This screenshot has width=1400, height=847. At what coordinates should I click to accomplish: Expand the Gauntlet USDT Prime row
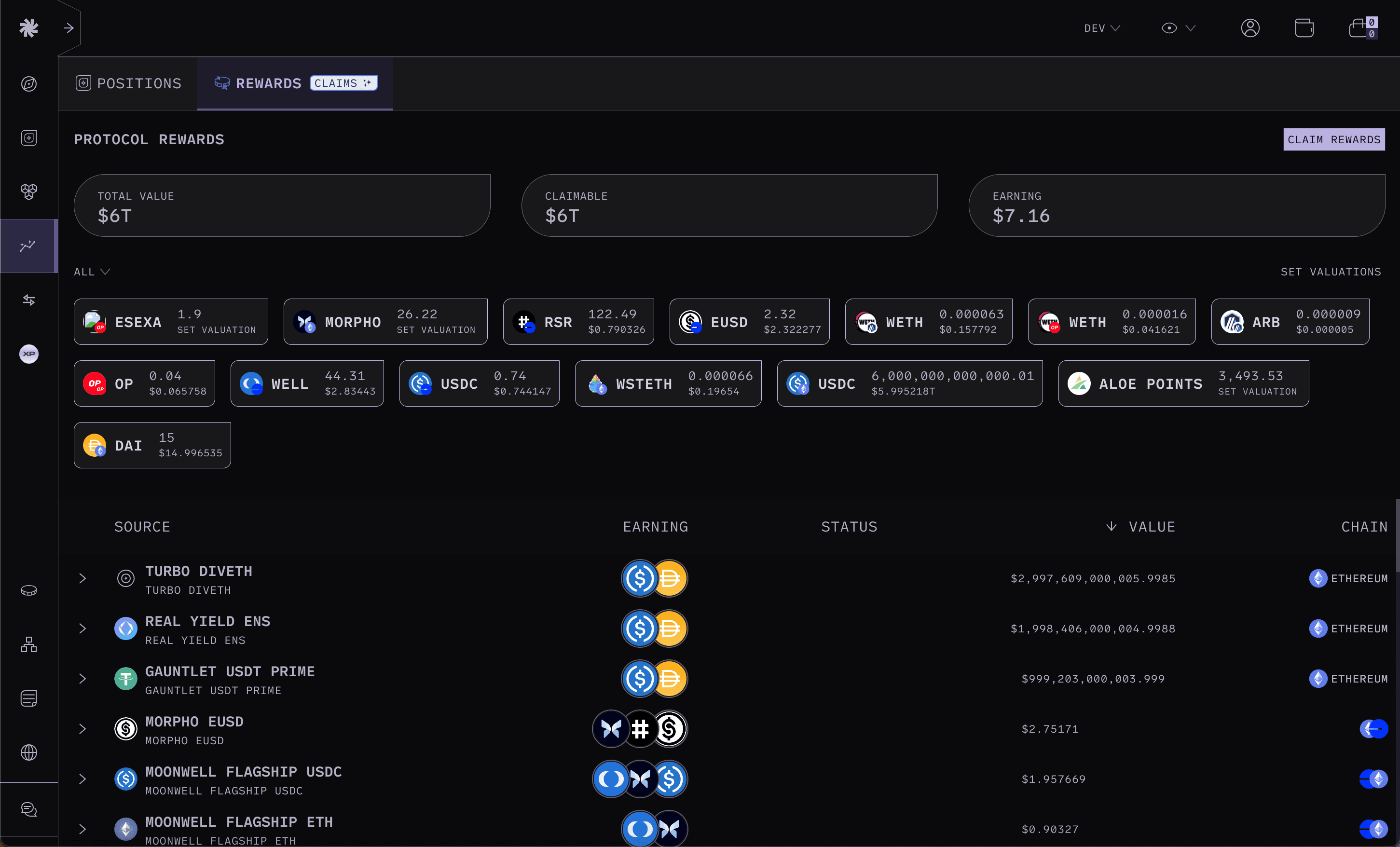click(82, 678)
